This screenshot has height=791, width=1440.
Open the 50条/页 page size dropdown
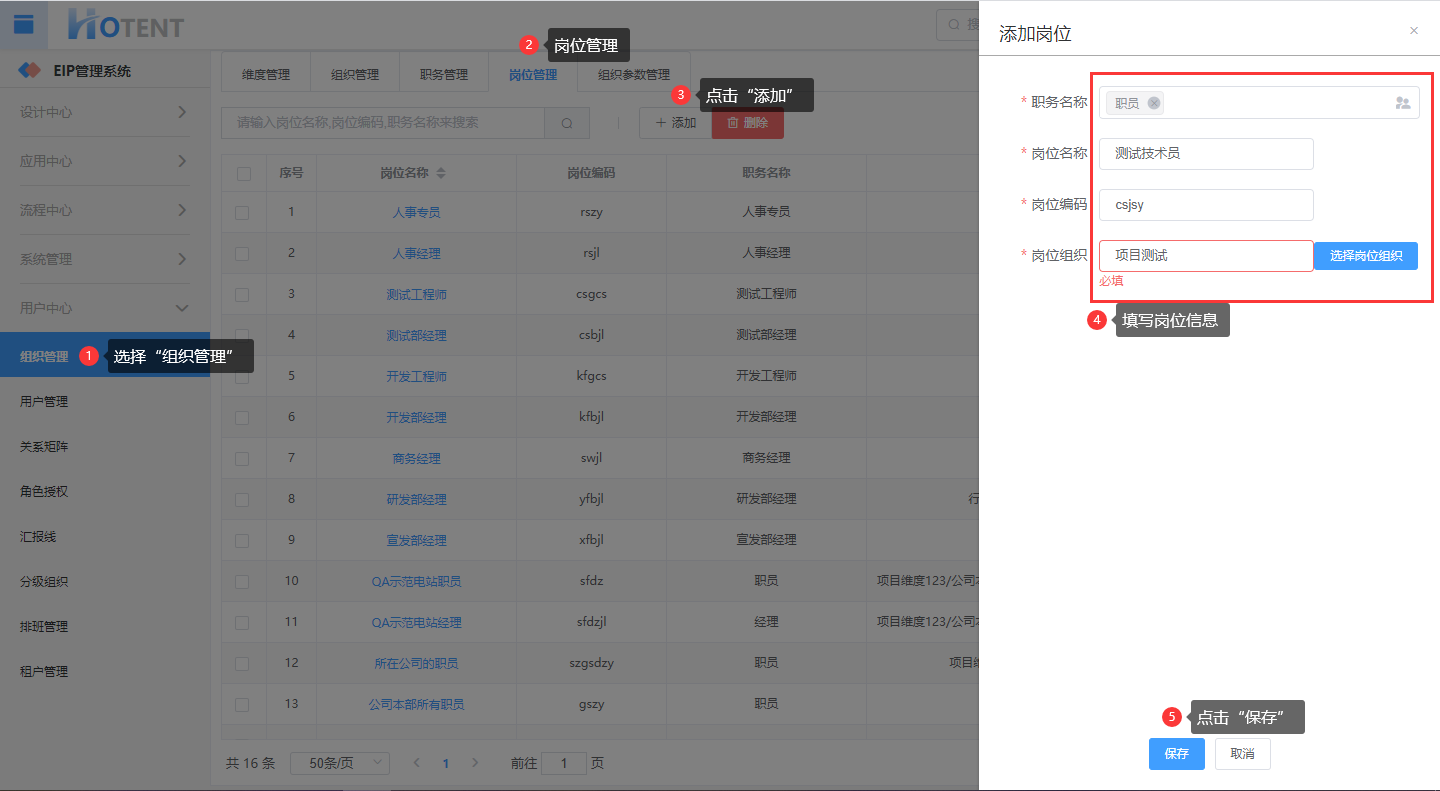pyautogui.click(x=340, y=763)
